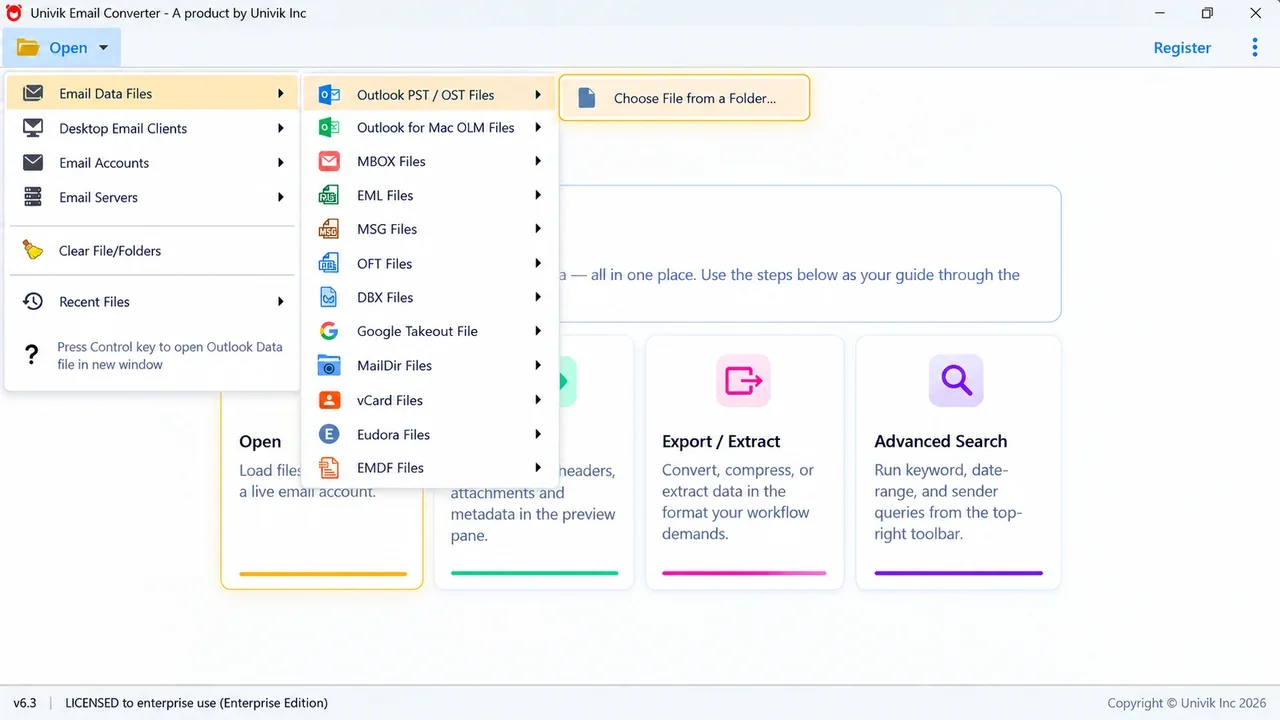Click the v6.3 version label

point(25,703)
